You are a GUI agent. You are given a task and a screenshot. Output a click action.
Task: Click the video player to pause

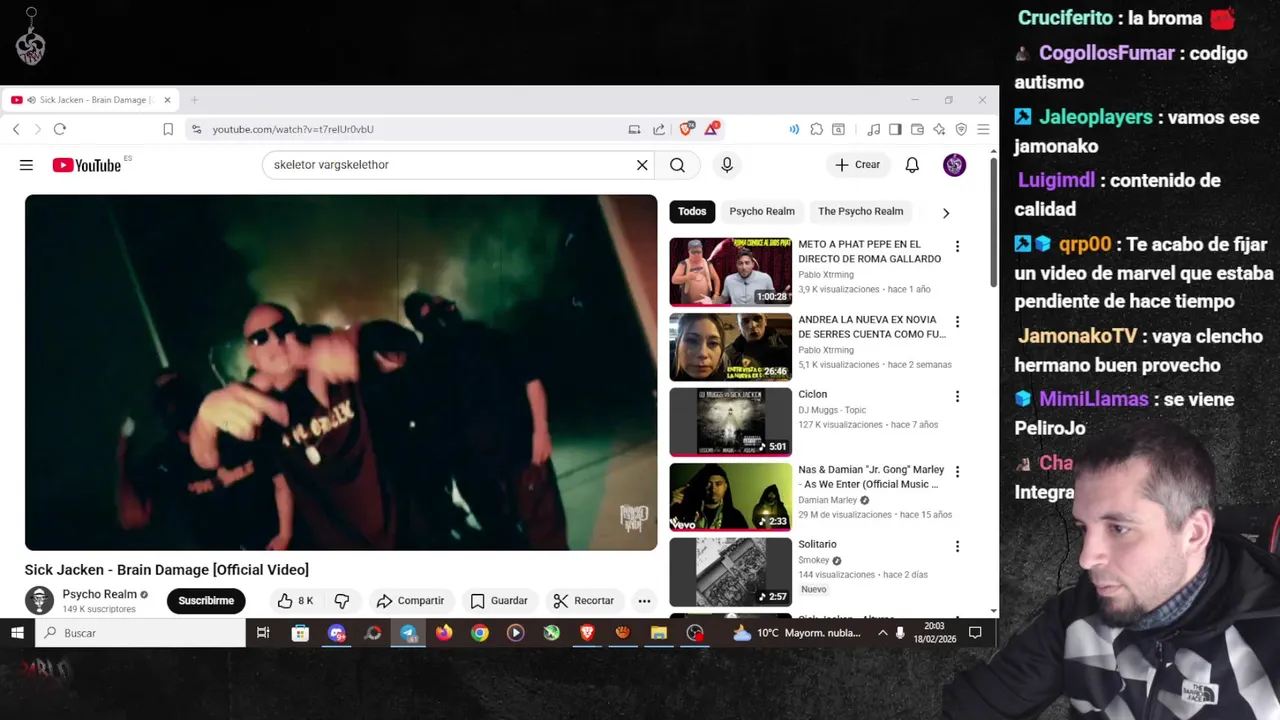click(341, 372)
